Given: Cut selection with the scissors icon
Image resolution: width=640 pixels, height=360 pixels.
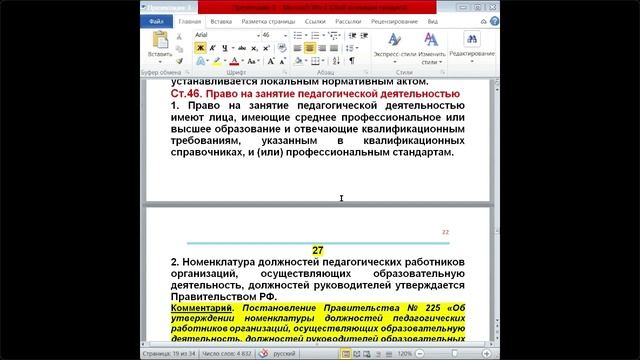Looking at the screenshot, I should click(x=179, y=37).
